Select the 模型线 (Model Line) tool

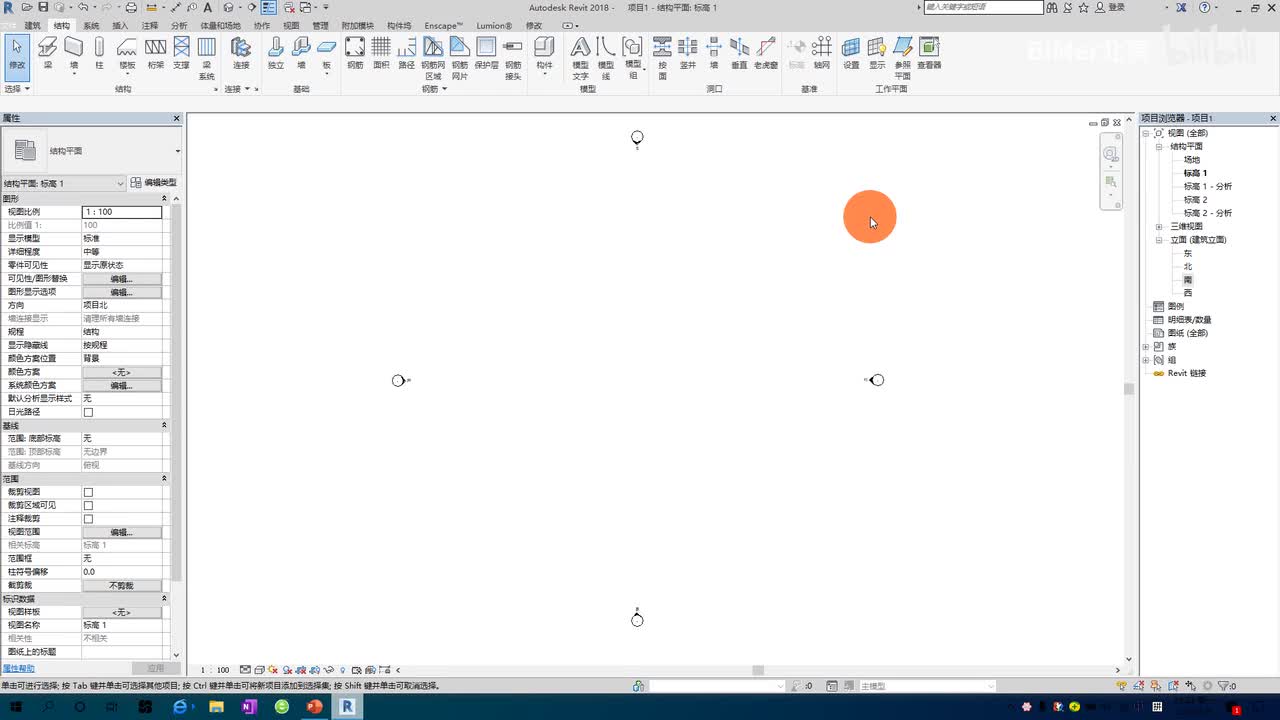point(606,58)
